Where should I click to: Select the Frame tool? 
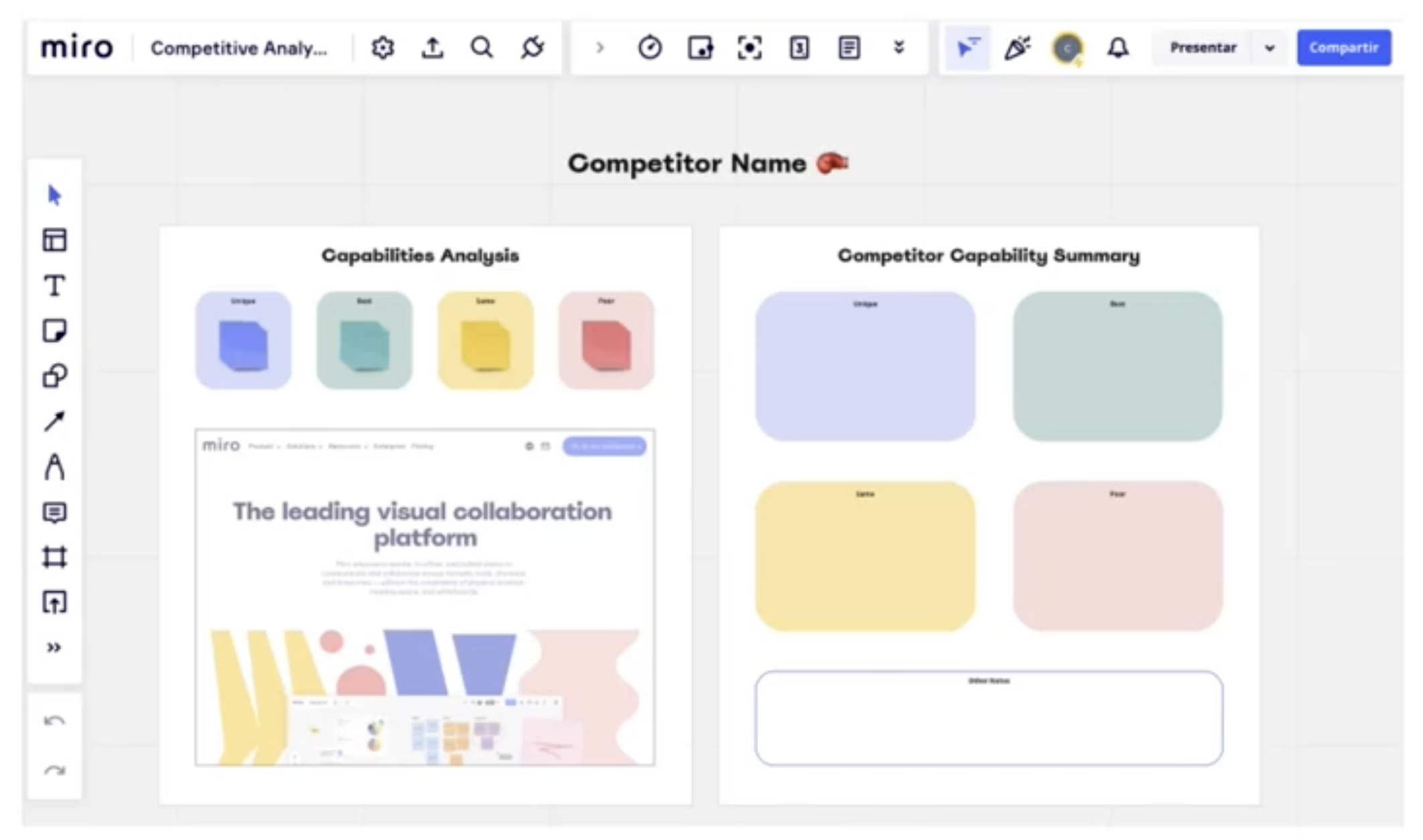[x=54, y=557]
